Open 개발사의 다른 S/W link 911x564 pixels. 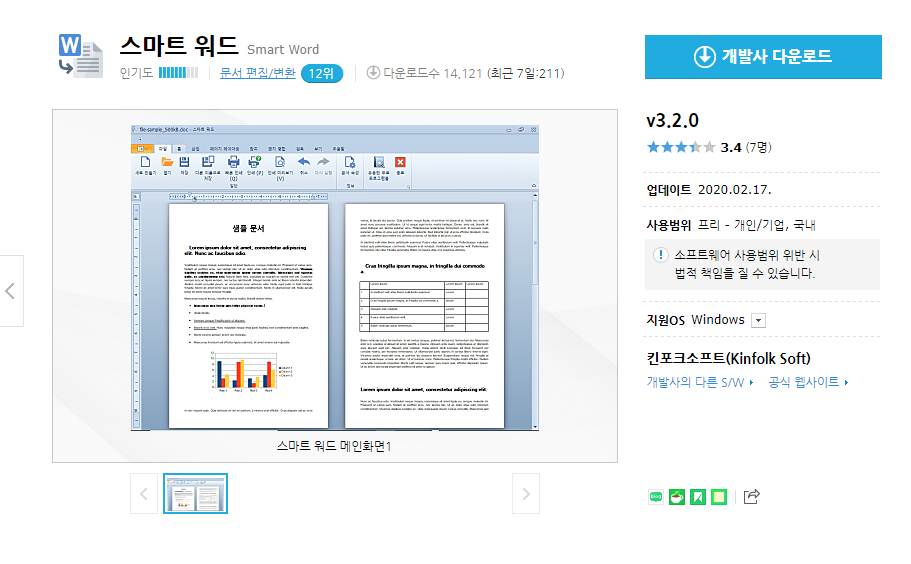[x=700, y=382]
